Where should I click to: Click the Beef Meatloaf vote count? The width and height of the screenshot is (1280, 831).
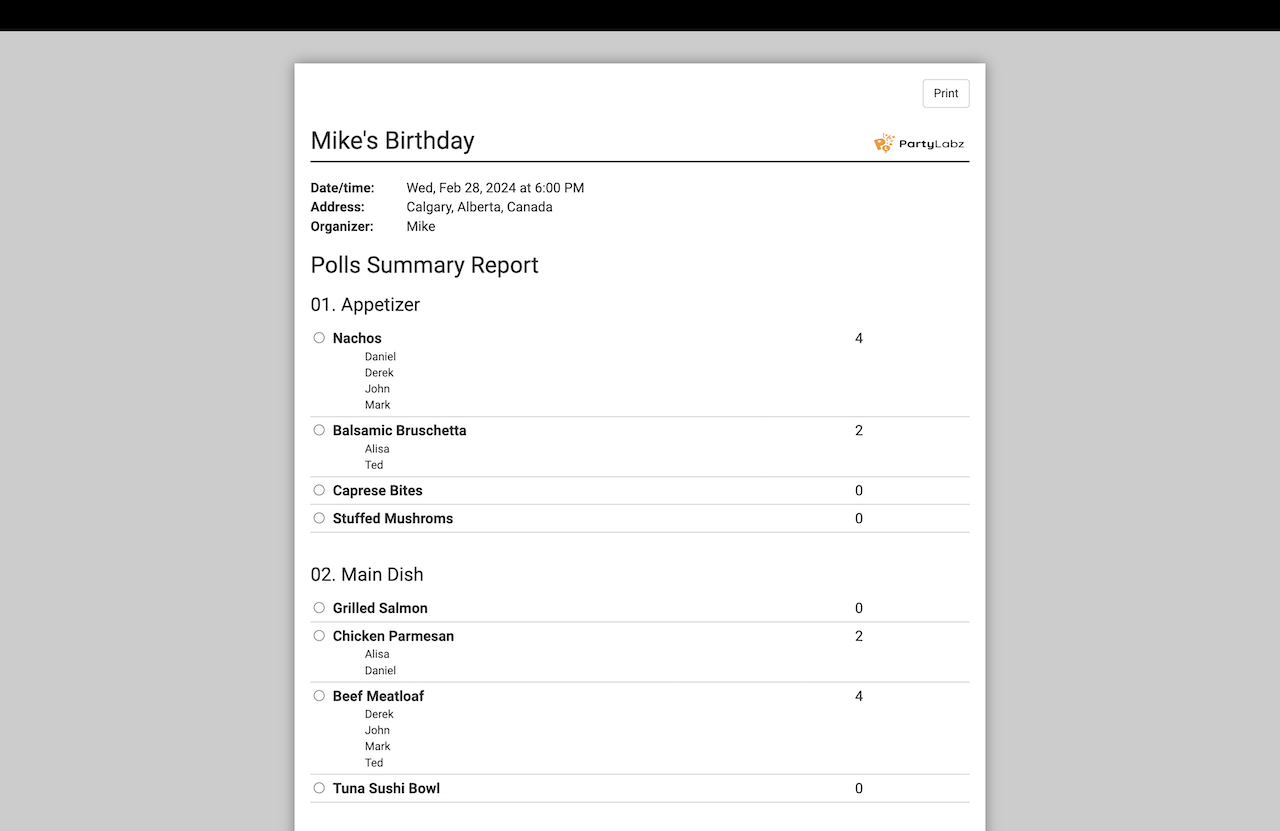coord(859,696)
